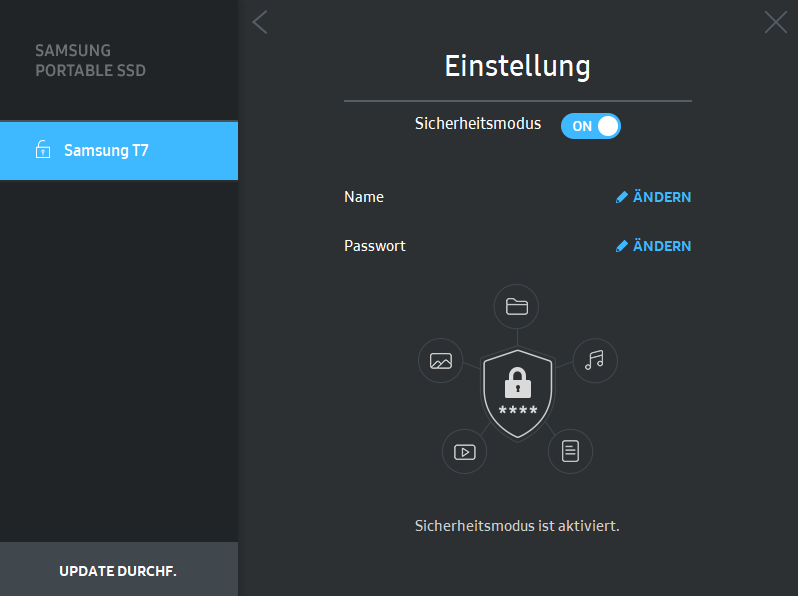798x596 pixels.
Task: Click the UPDATE DURCHF. button
Action: coord(118,571)
